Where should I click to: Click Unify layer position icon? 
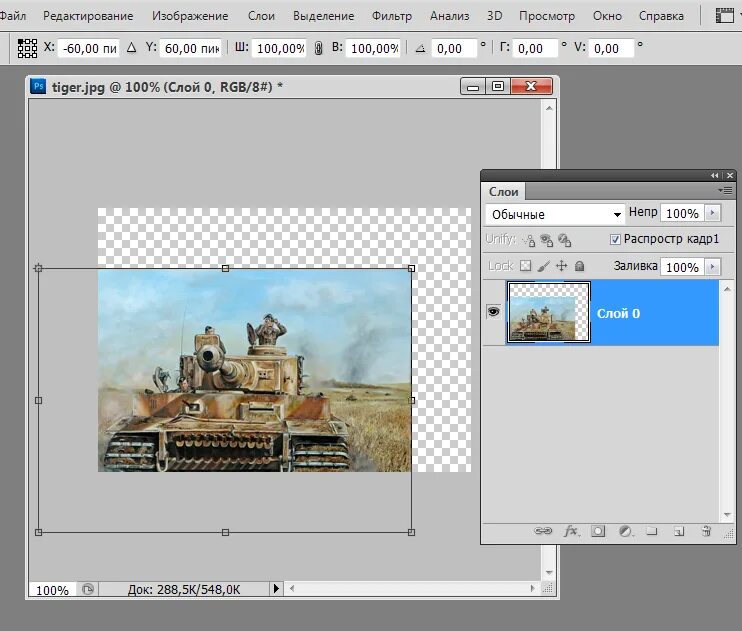528,240
